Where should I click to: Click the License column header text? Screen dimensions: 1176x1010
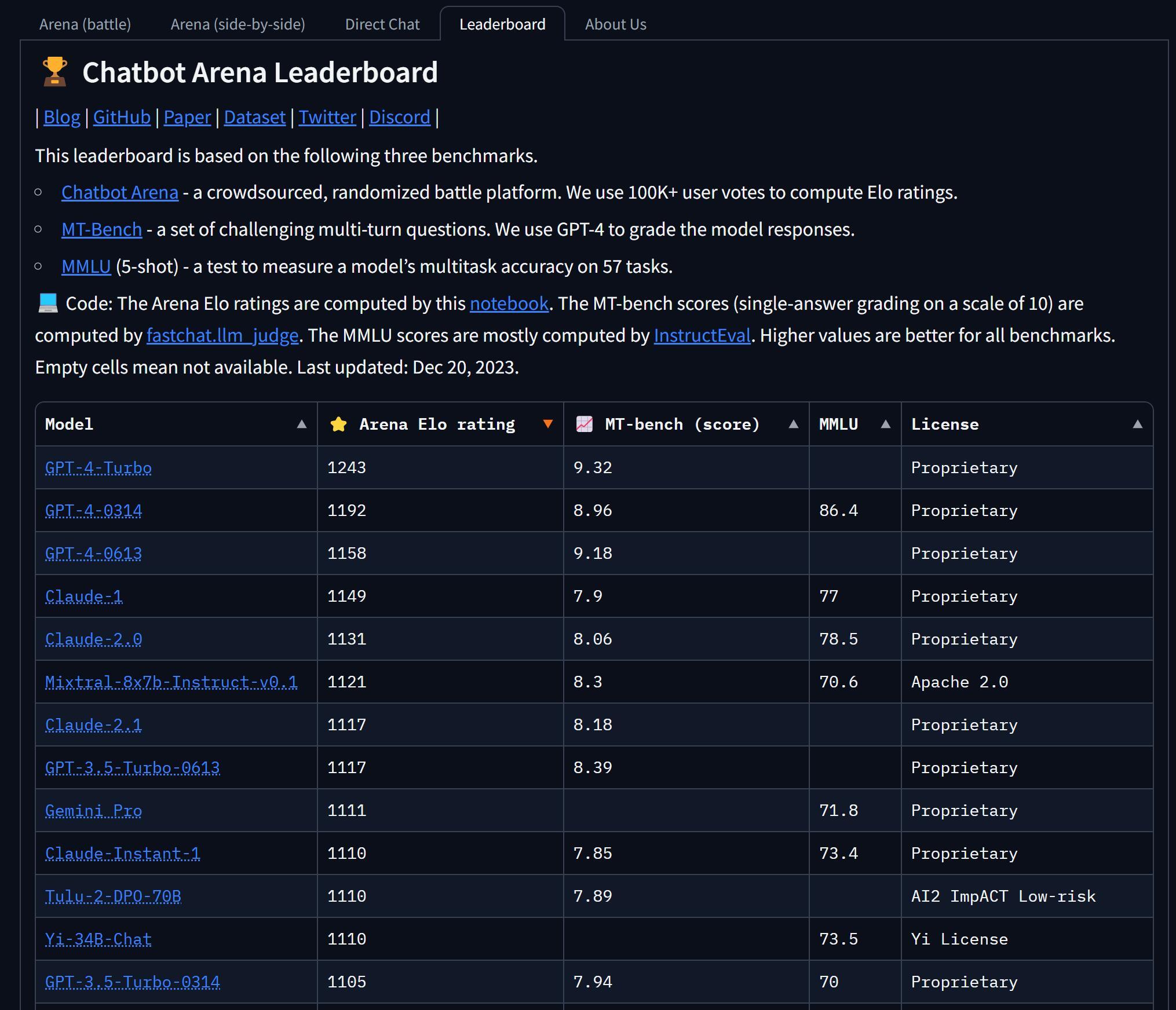tap(945, 425)
